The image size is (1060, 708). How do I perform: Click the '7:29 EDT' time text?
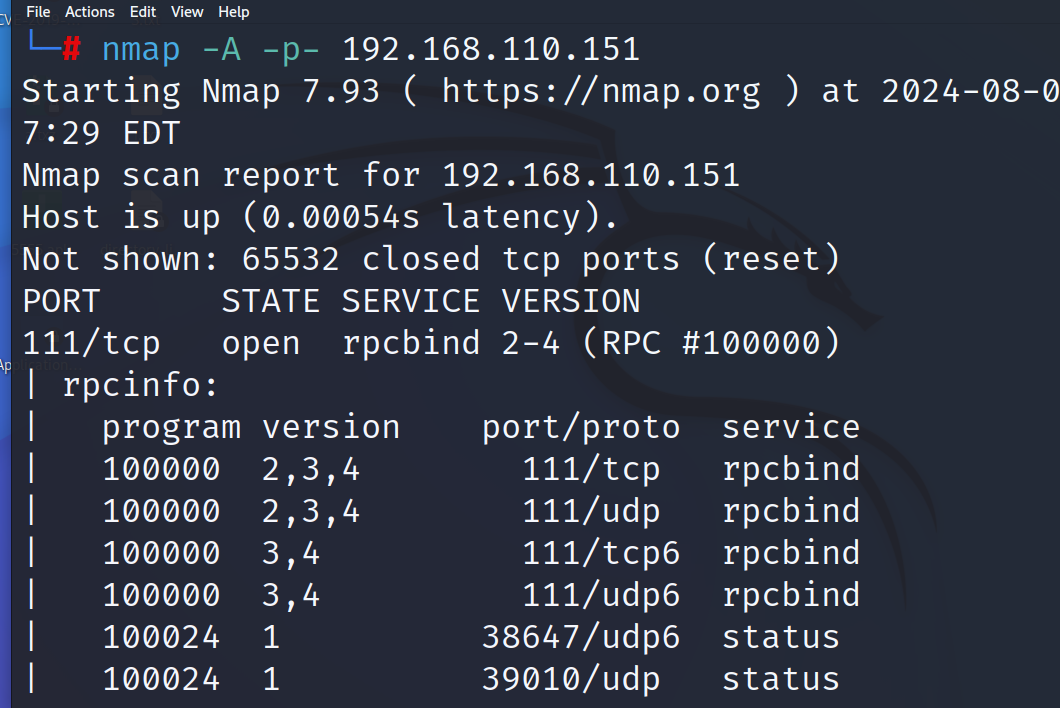click(x=101, y=133)
